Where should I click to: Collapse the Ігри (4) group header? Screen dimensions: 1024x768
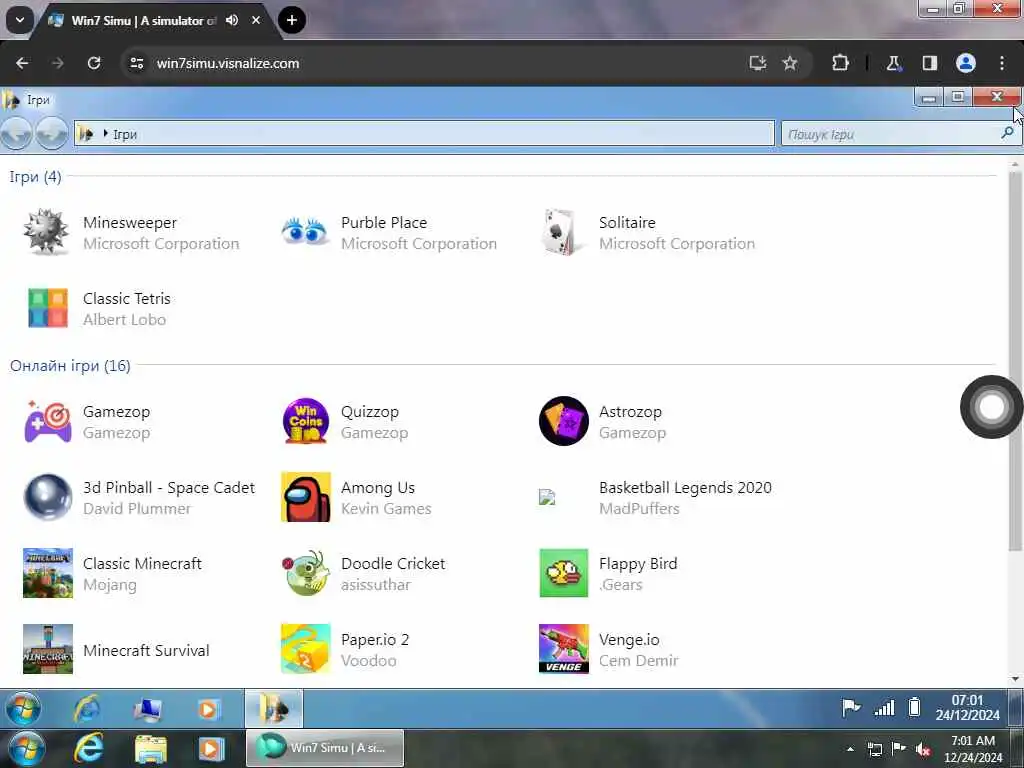pyautogui.click(x=35, y=177)
